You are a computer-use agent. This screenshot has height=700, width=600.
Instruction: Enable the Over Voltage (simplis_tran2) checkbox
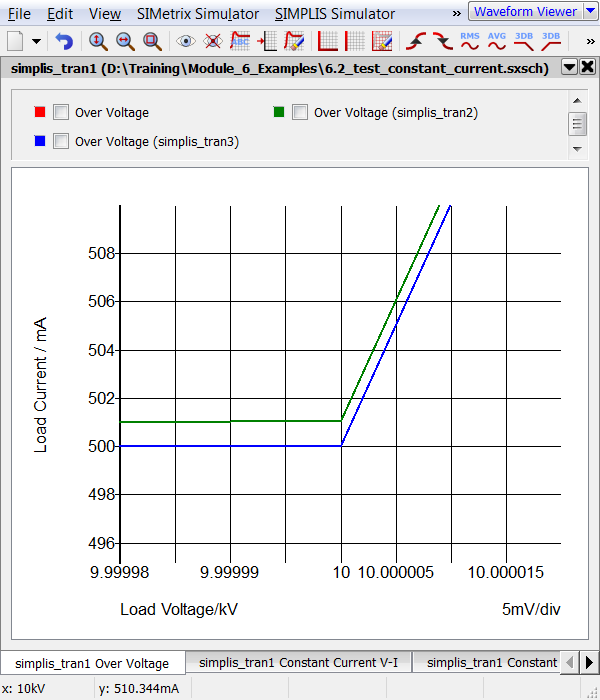(299, 113)
